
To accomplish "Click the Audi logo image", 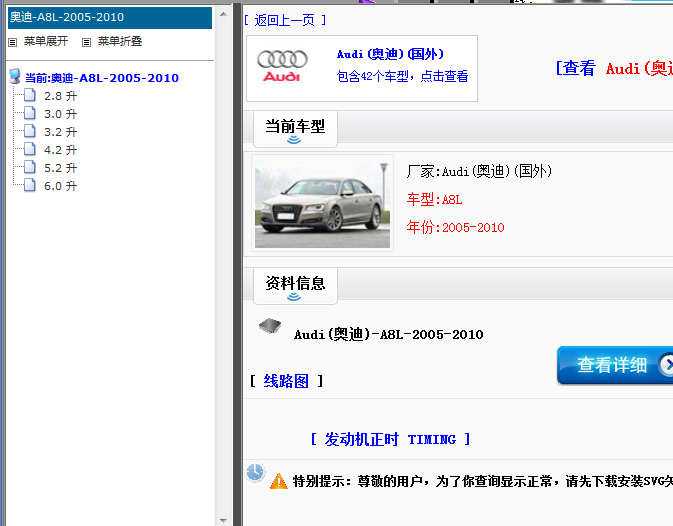I will tap(282, 65).
